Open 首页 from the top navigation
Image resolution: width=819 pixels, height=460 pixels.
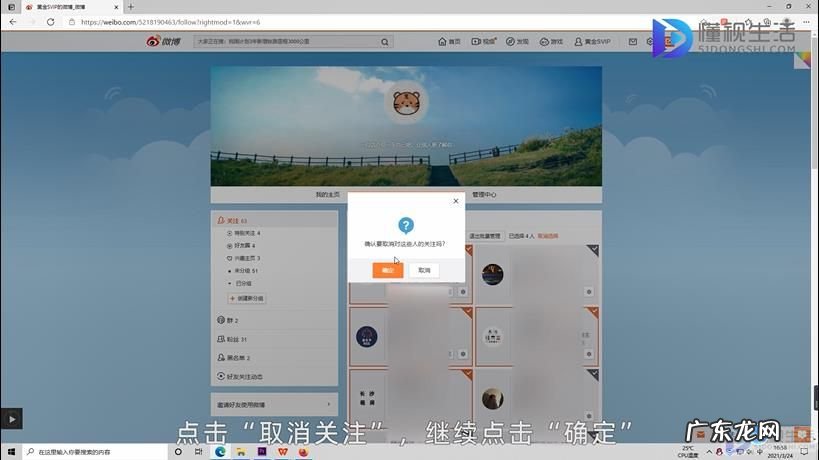point(449,41)
